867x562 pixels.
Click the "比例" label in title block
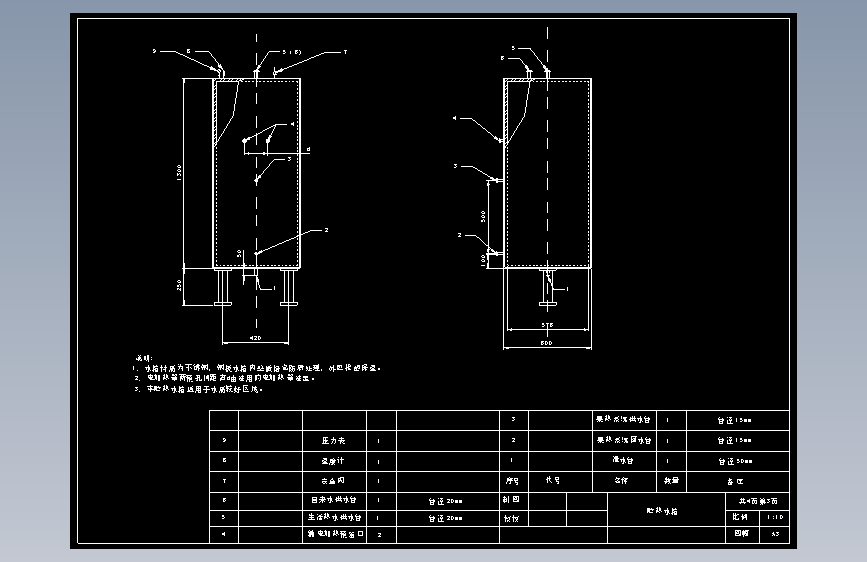(740, 517)
